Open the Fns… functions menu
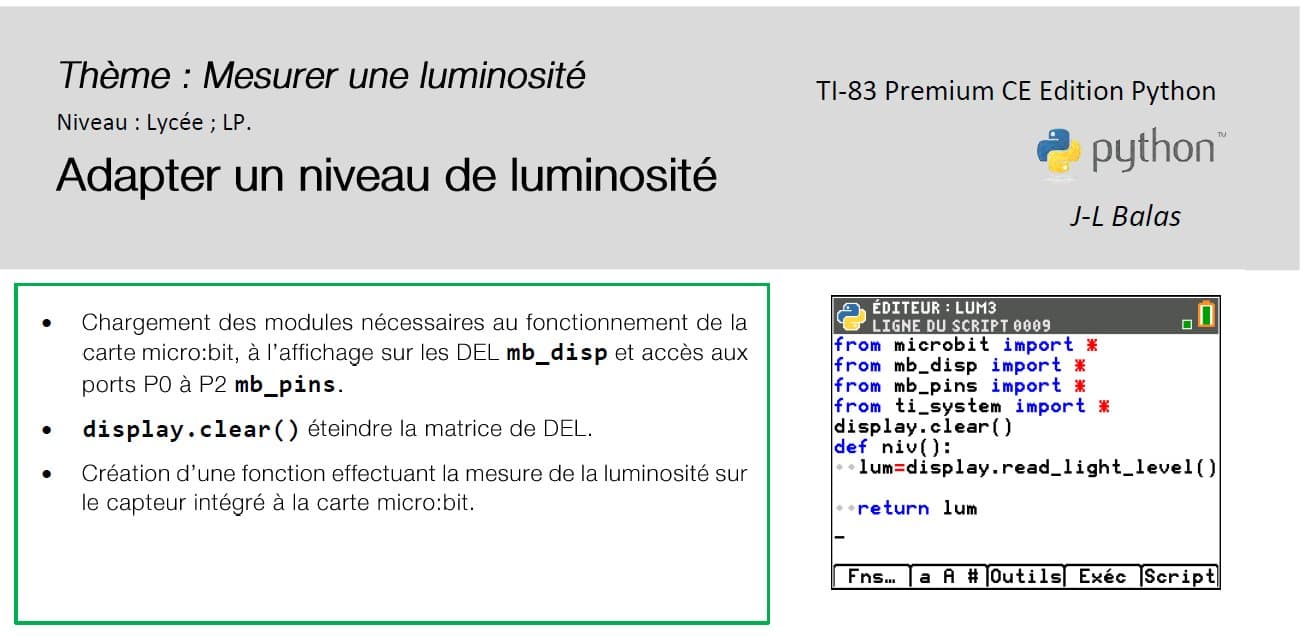The height and width of the screenshot is (636, 1305). tap(871, 577)
